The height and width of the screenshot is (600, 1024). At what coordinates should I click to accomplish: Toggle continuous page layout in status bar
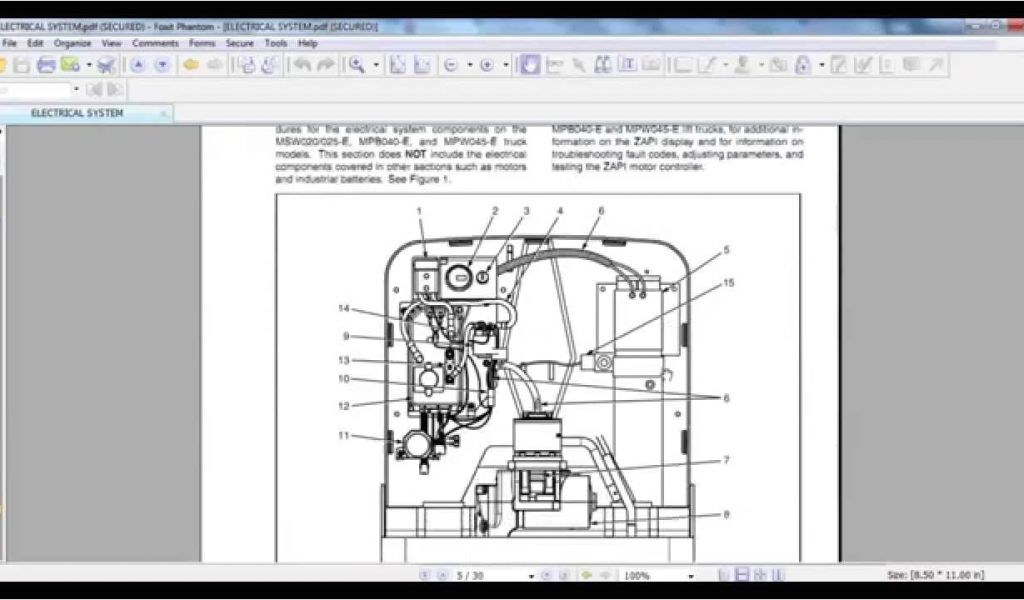coord(742,575)
